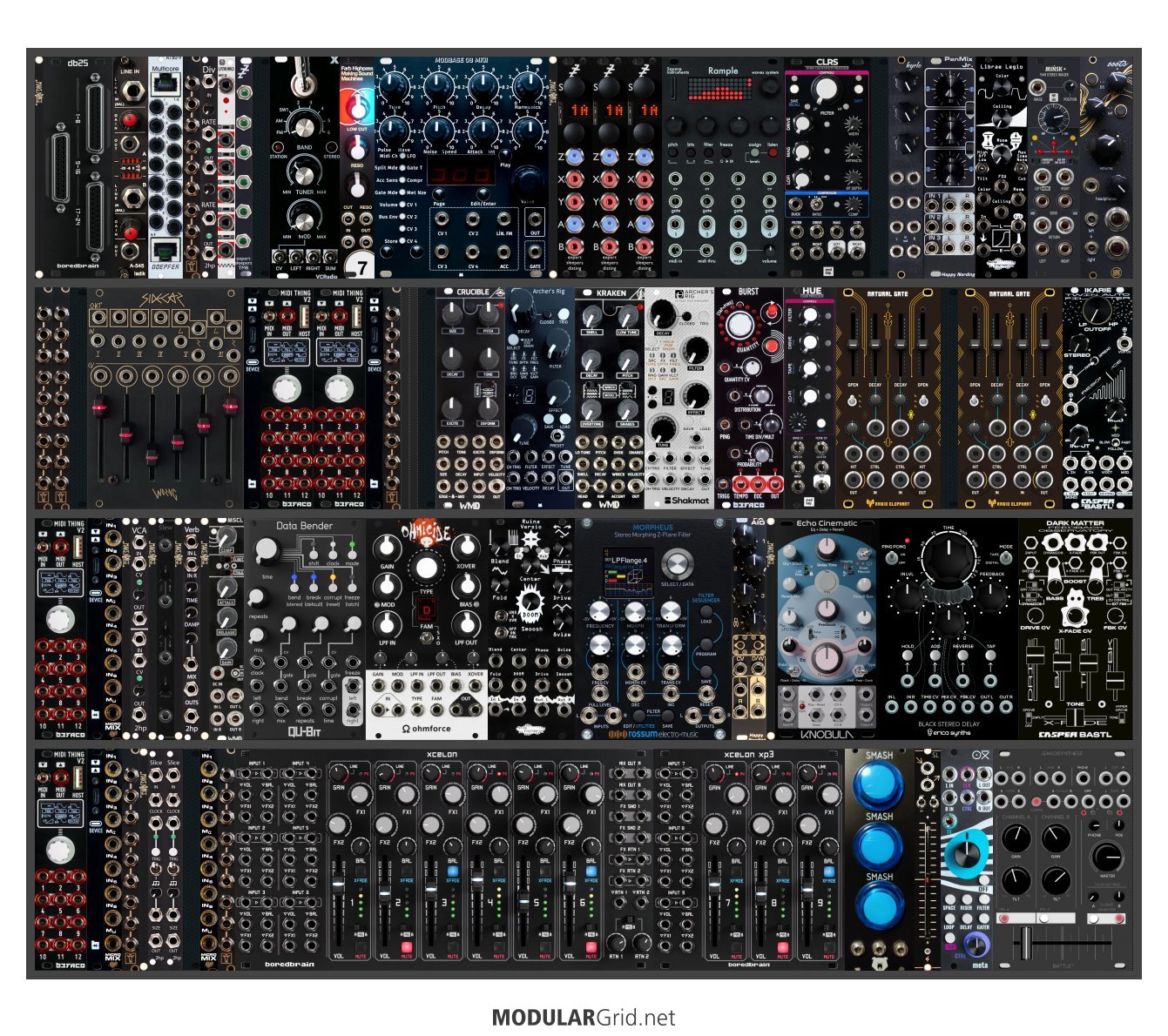Select the Data Bender module
1168x1036 pixels.
click(x=305, y=629)
